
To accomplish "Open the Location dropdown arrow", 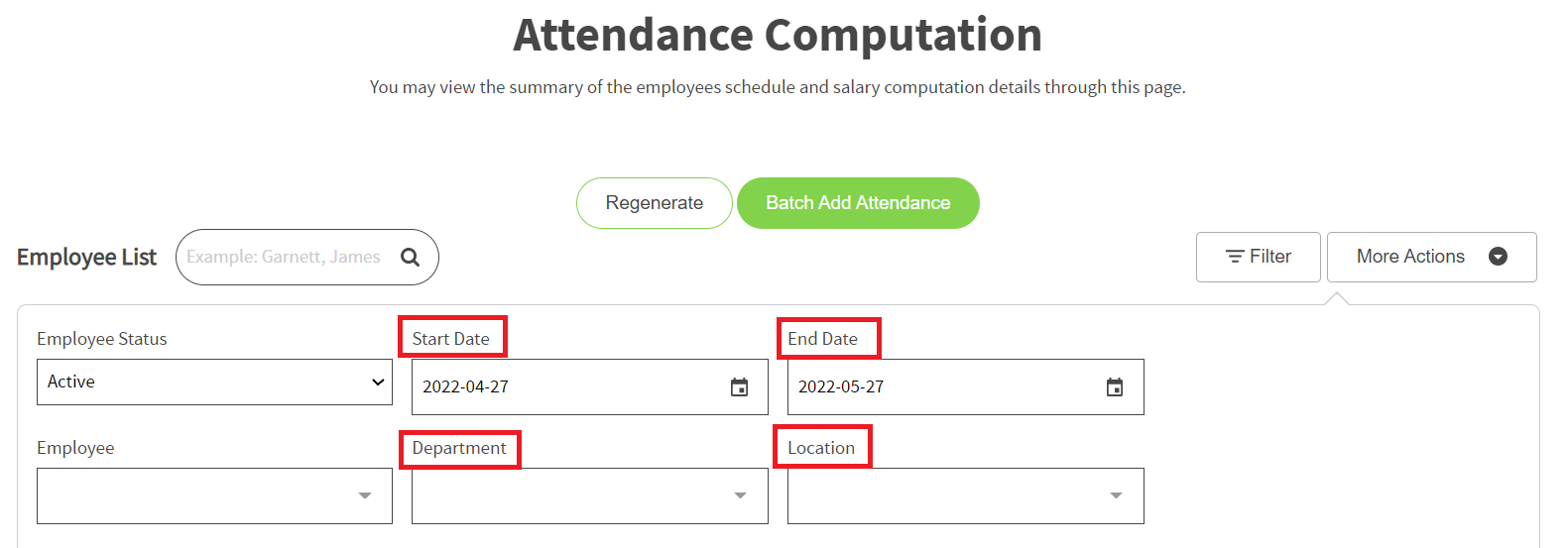I will click(1116, 495).
